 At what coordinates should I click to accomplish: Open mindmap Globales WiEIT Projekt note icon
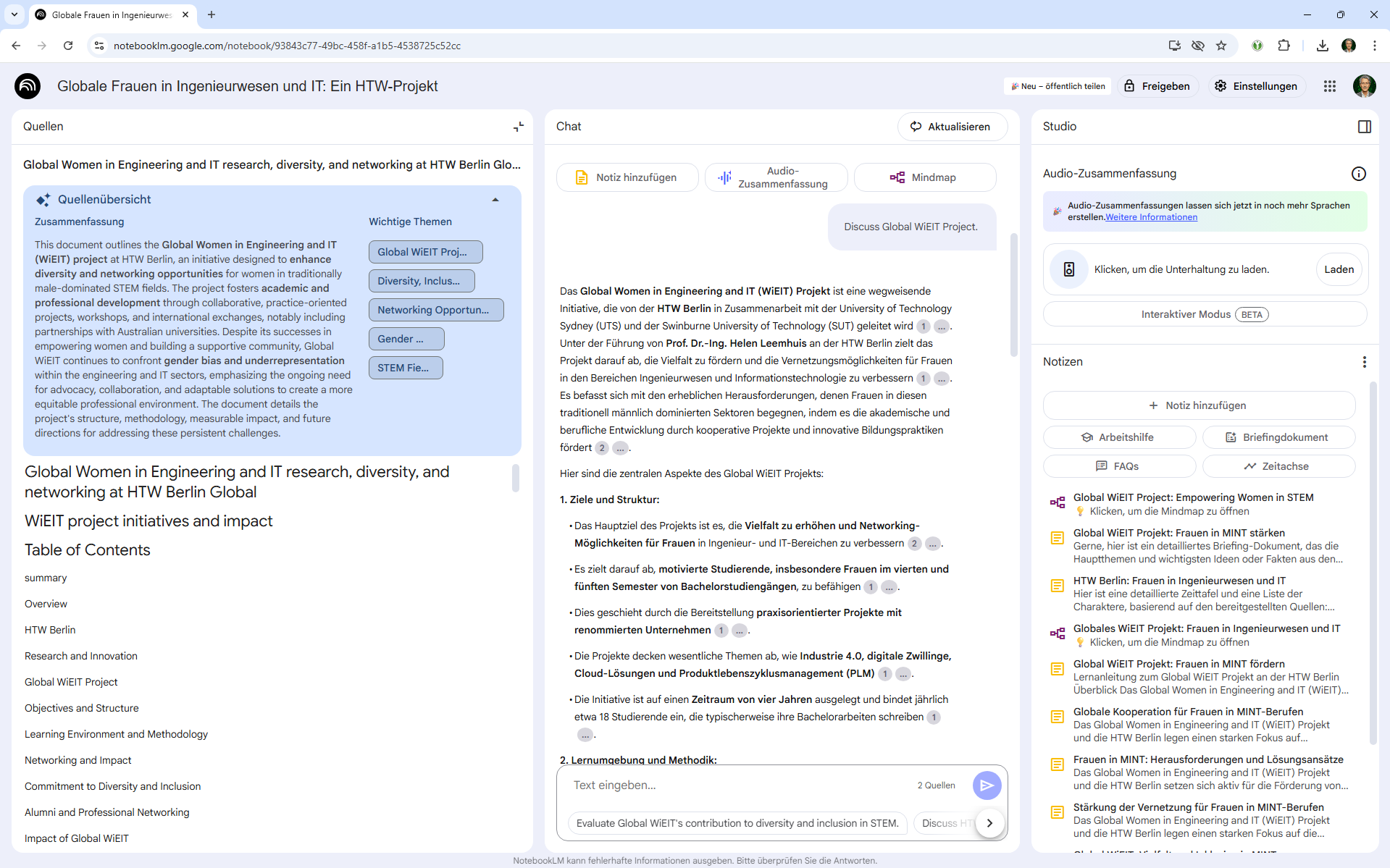tap(1058, 634)
